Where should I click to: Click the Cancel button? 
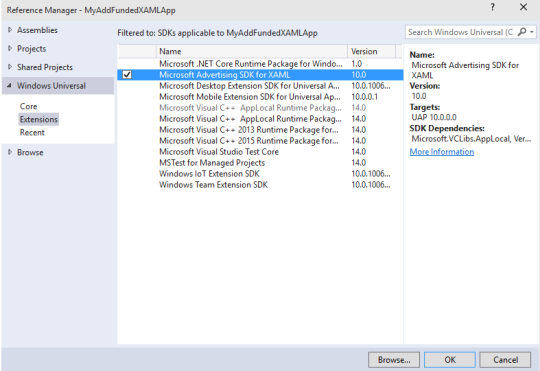click(505, 360)
